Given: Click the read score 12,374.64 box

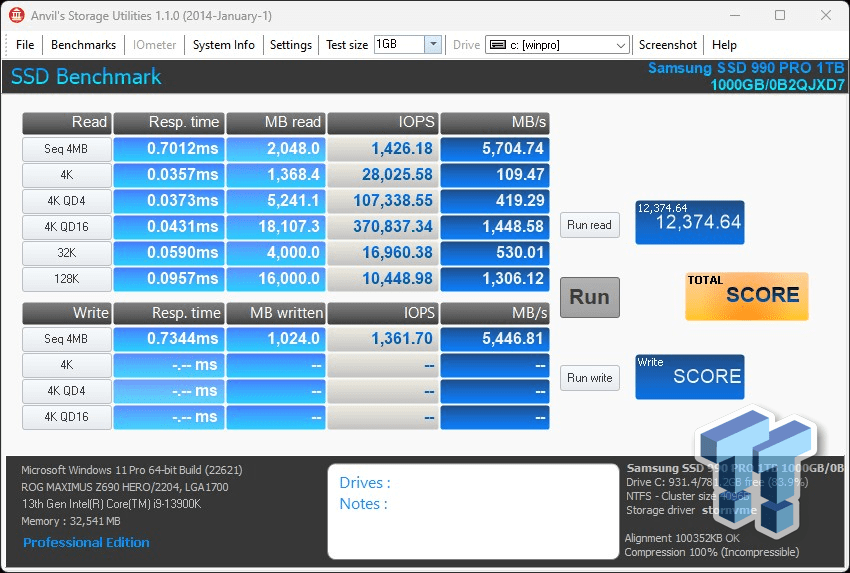Looking at the screenshot, I should point(690,222).
